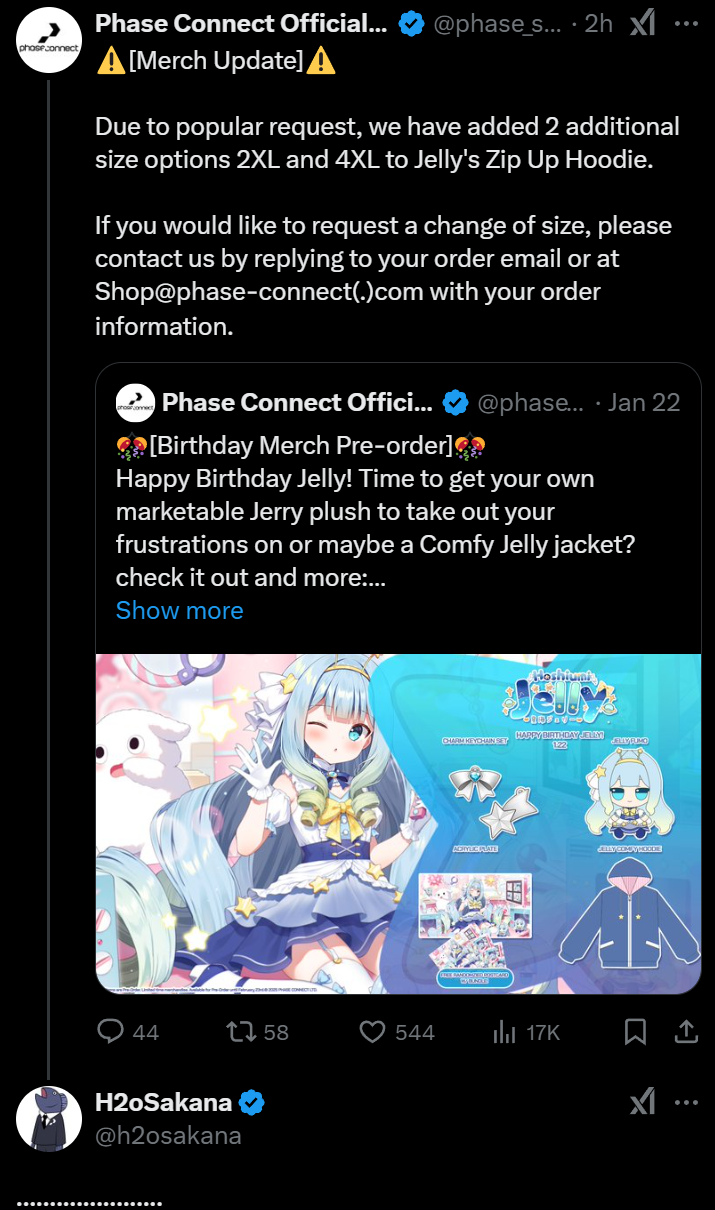Open more options menu on top post
The height and width of the screenshot is (1210, 715).
686,24
